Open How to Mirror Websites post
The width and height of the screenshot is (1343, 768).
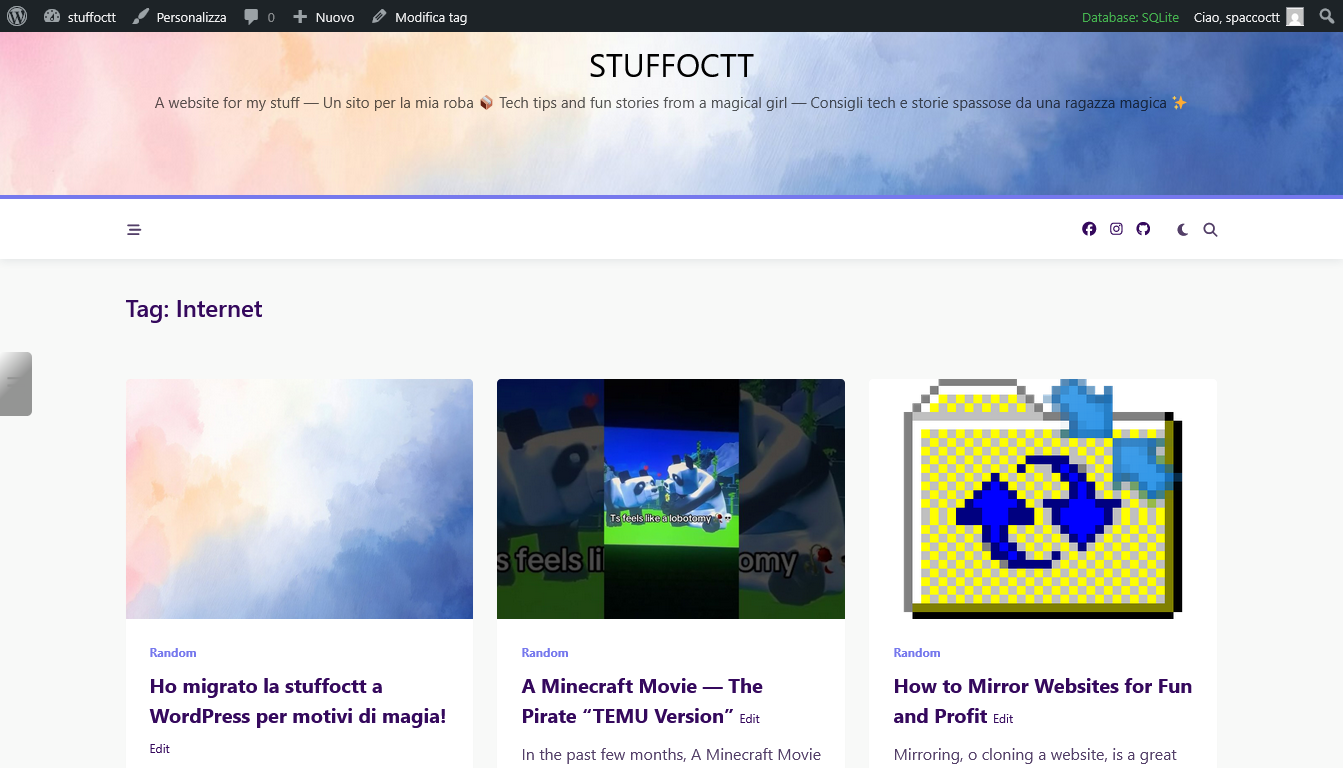pos(1042,687)
